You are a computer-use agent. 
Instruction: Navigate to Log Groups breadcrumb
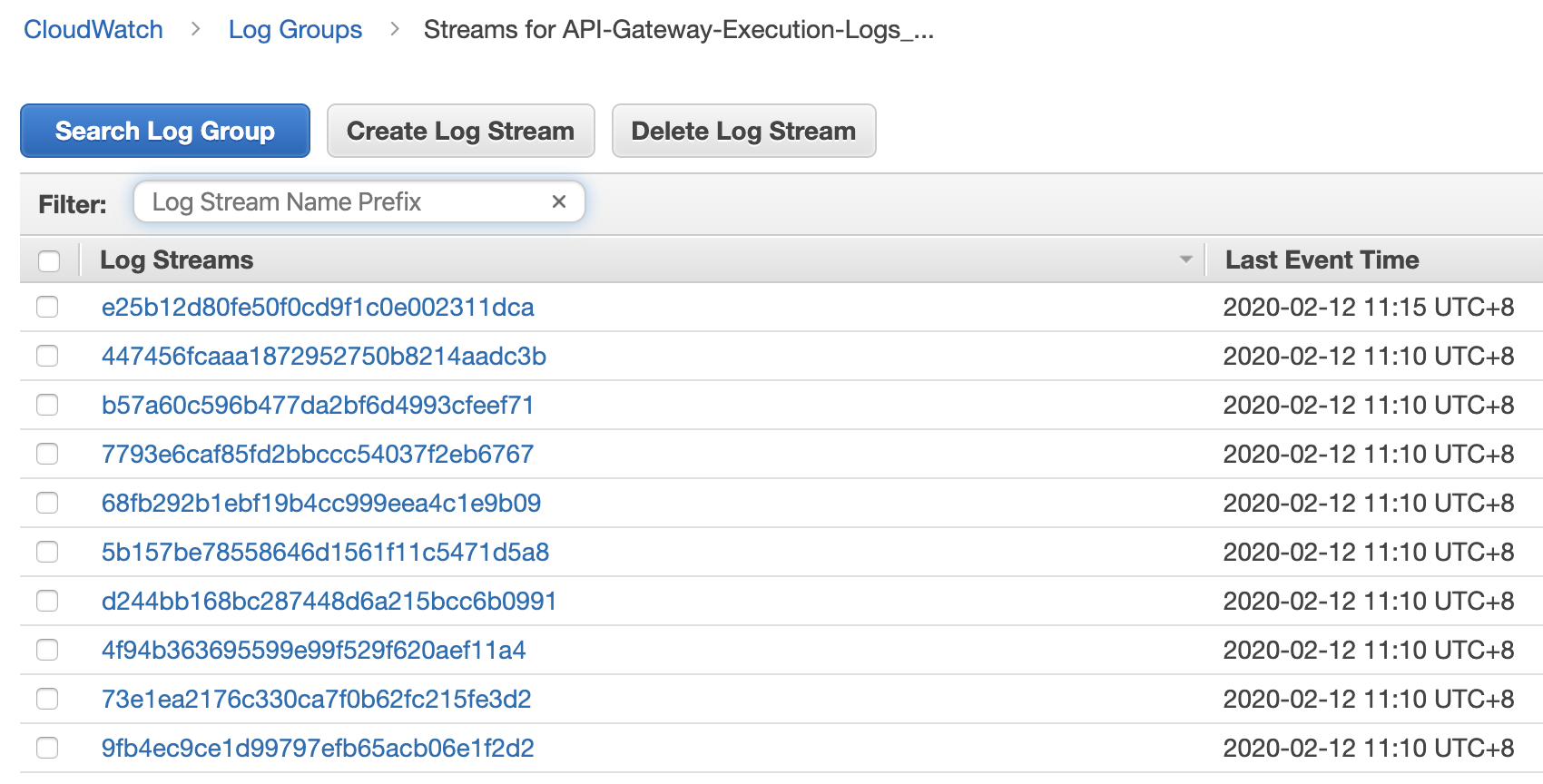tap(295, 30)
